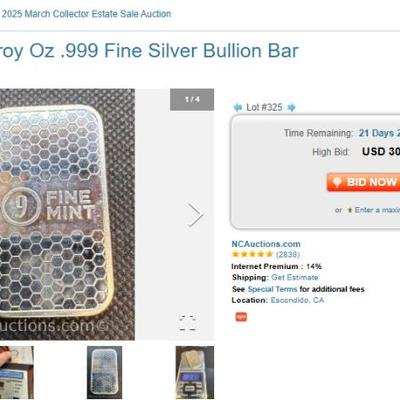
Task: Open the NCAuctions.com seller link
Action: coord(266,244)
